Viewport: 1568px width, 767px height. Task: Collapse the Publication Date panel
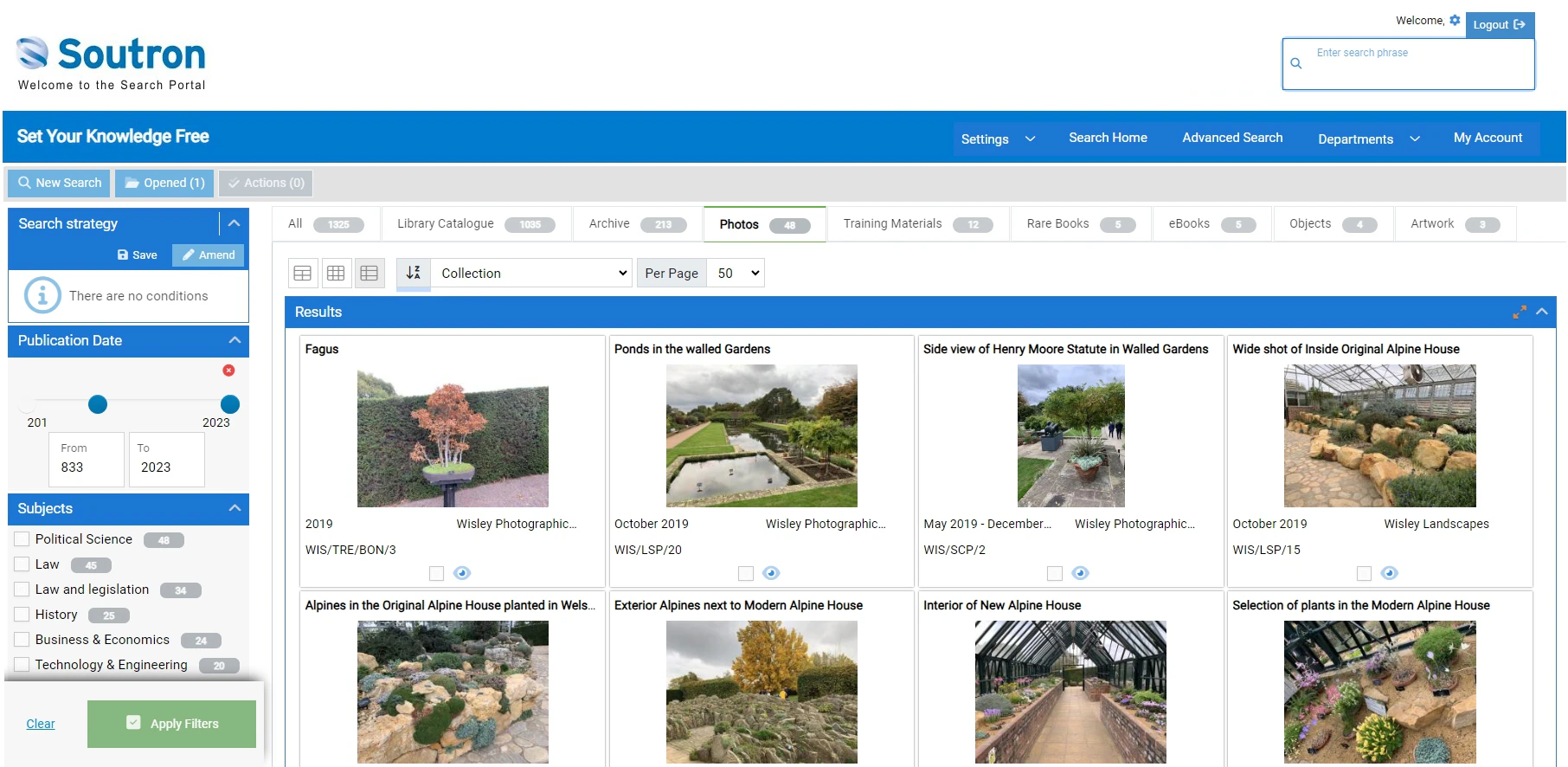235,340
